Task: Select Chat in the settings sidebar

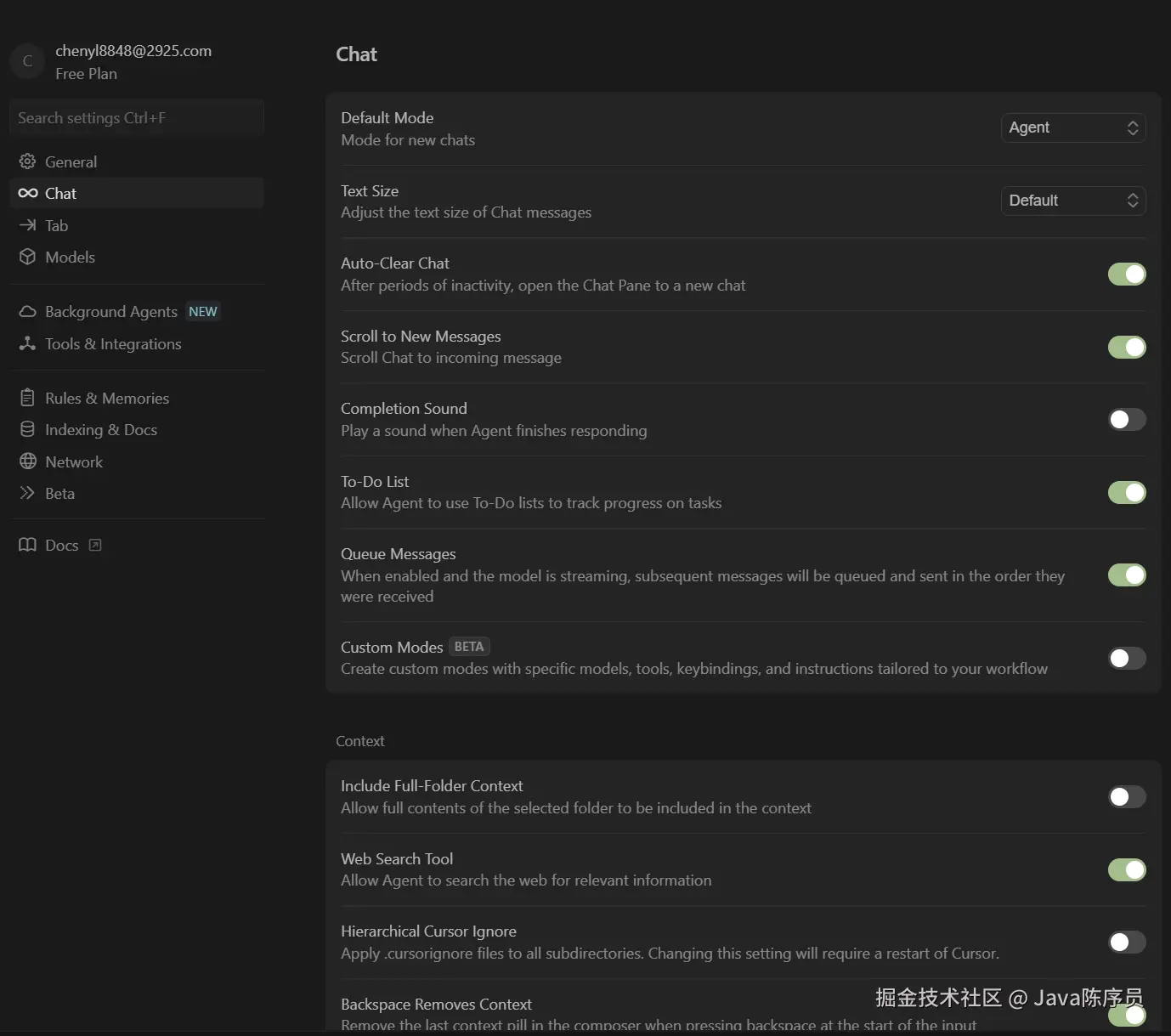Action: click(60, 193)
